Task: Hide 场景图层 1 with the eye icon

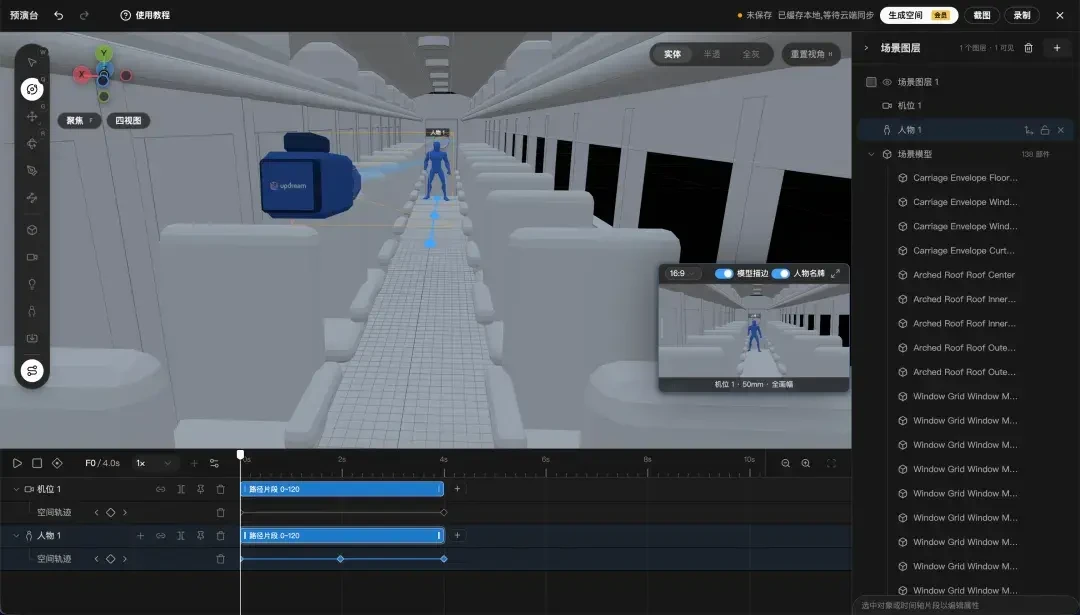Action: click(887, 82)
